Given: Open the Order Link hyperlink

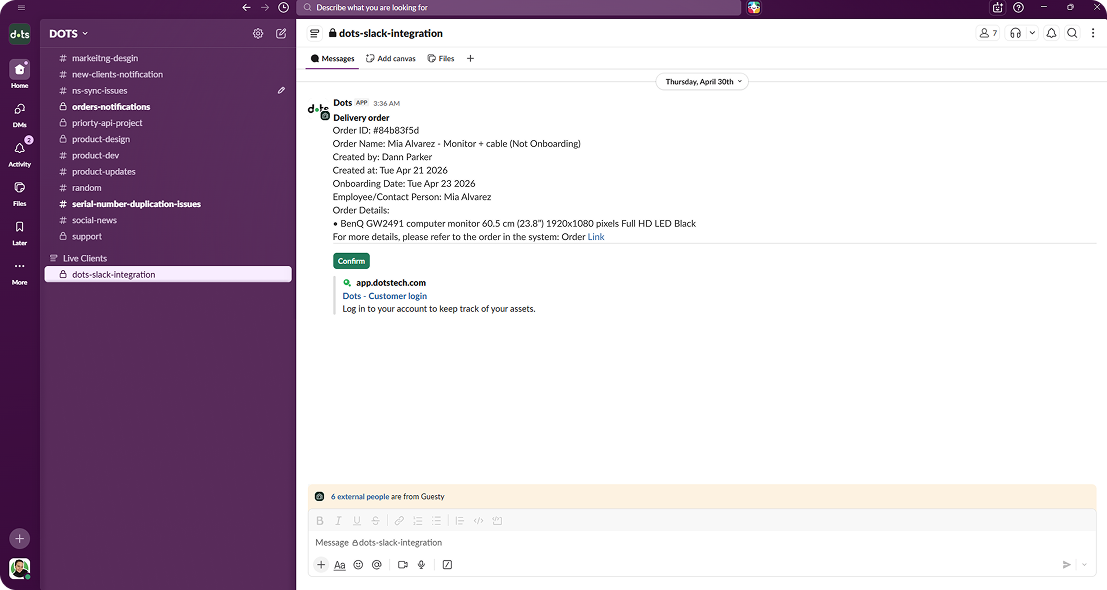Looking at the screenshot, I should click(596, 237).
